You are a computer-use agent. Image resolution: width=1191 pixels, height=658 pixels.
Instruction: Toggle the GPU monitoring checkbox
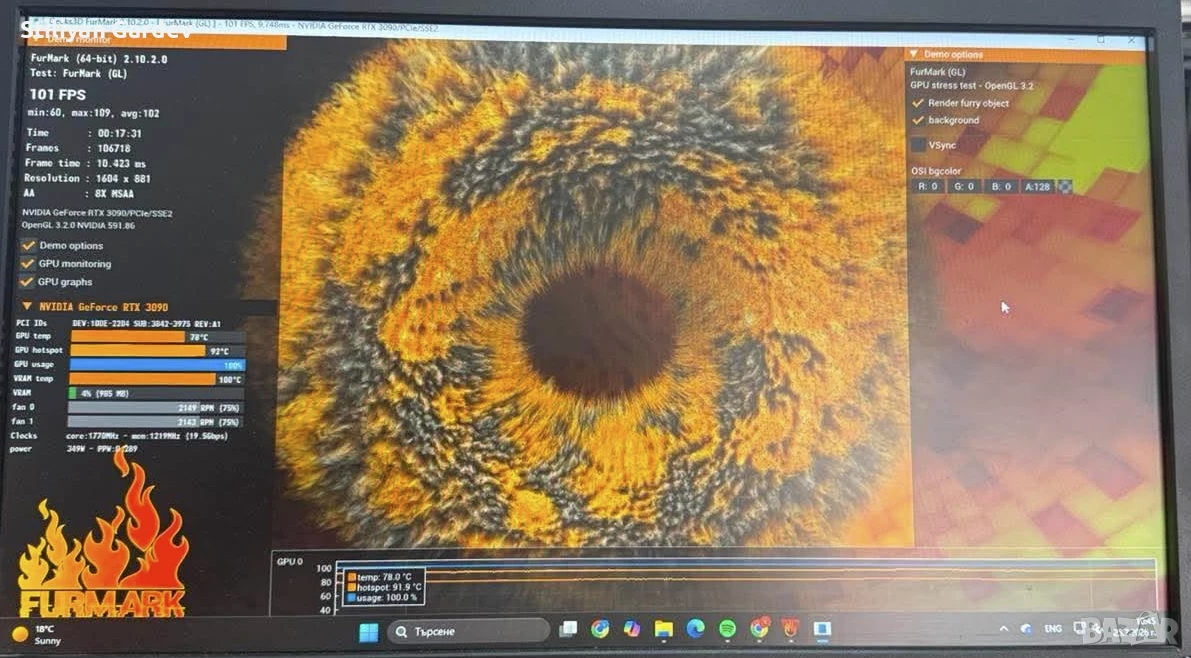point(28,264)
